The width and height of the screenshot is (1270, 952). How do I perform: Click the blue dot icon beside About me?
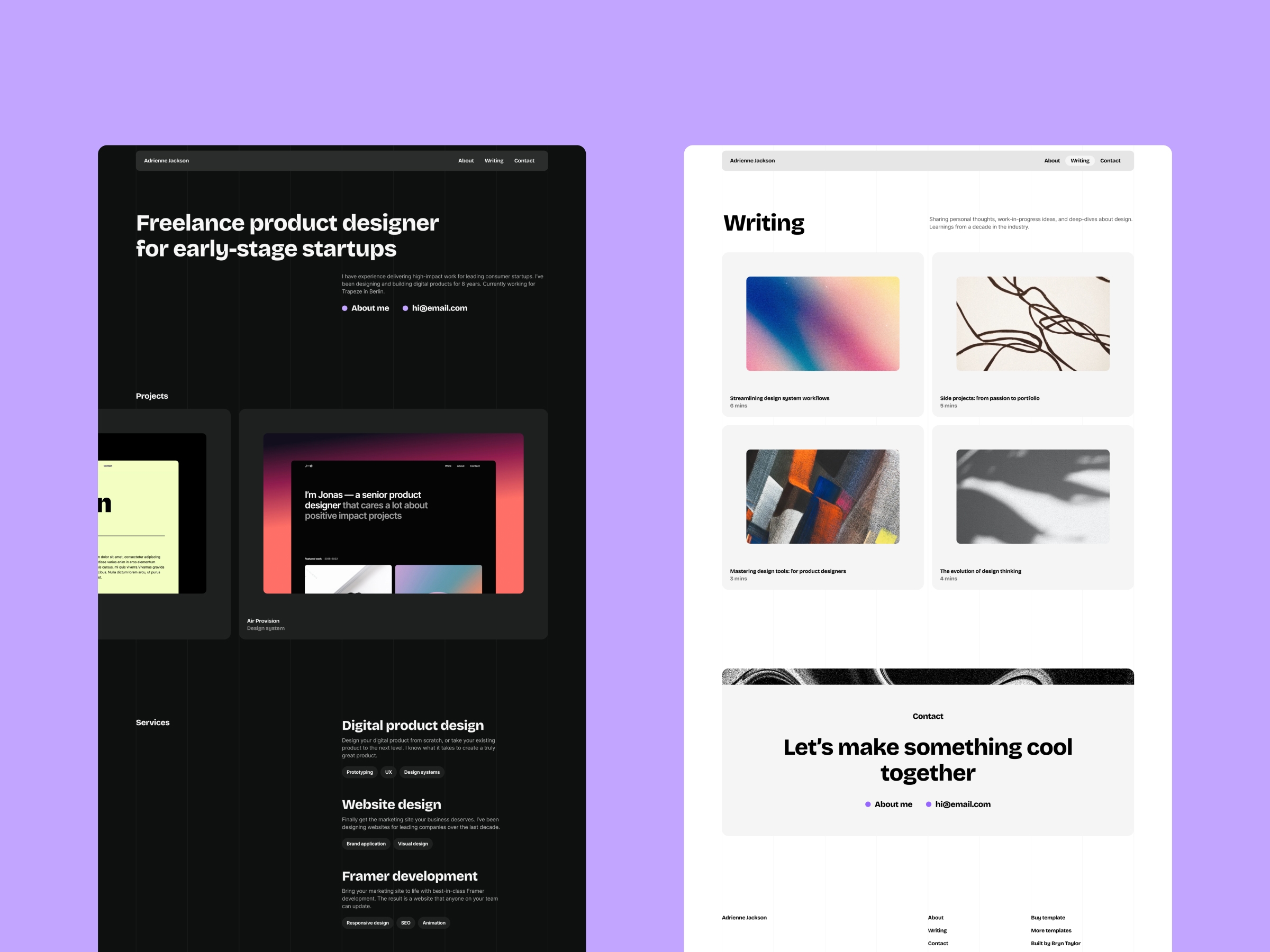point(342,307)
